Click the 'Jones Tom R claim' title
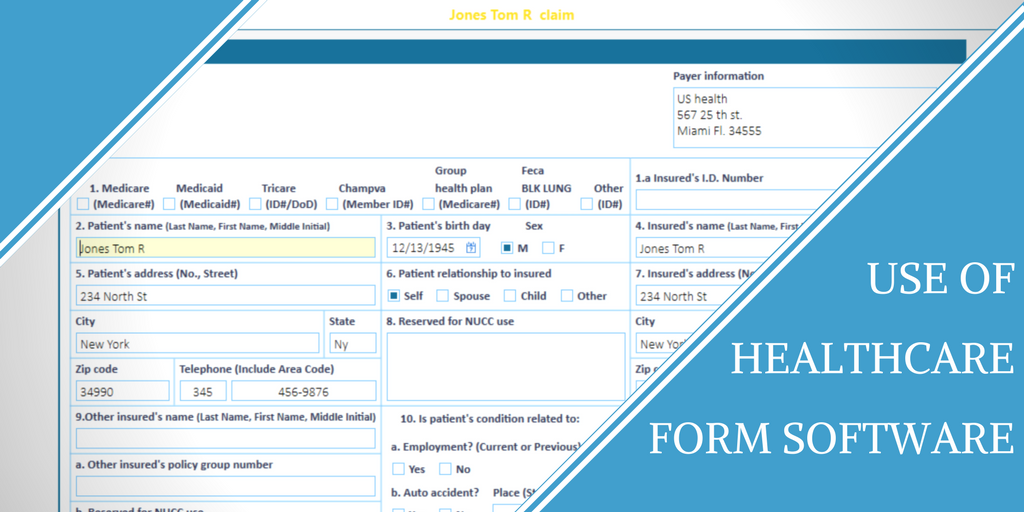The image size is (1024, 512). pyautogui.click(x=511, y=14)
